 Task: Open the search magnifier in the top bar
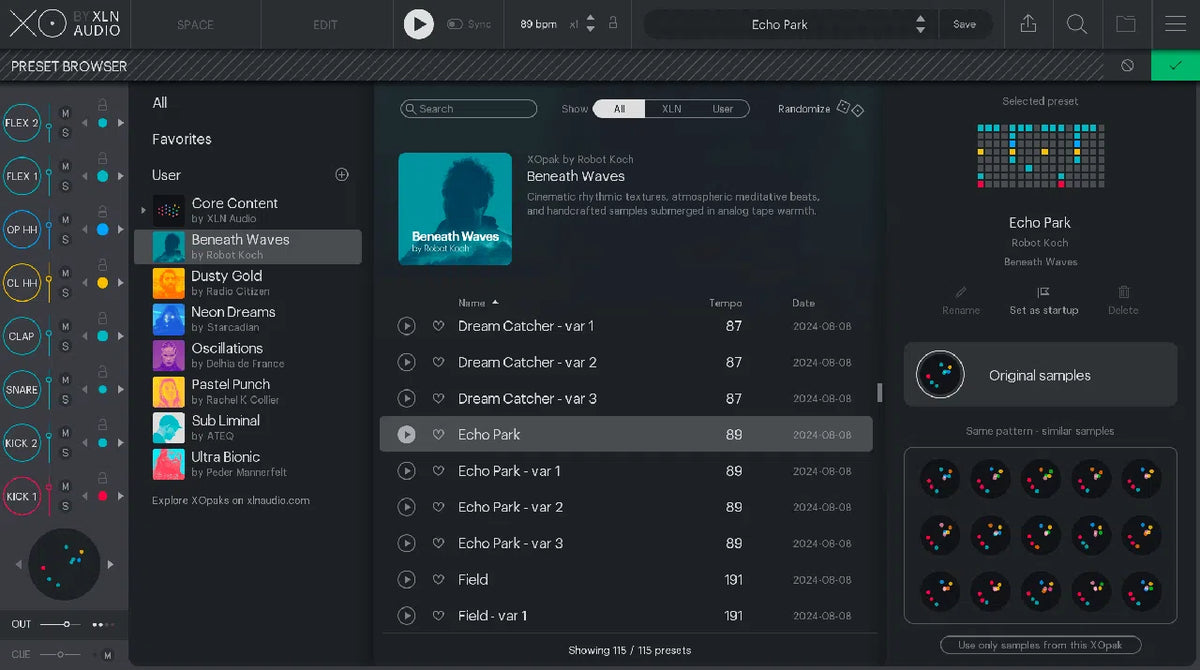click(x=1077, y=24)
